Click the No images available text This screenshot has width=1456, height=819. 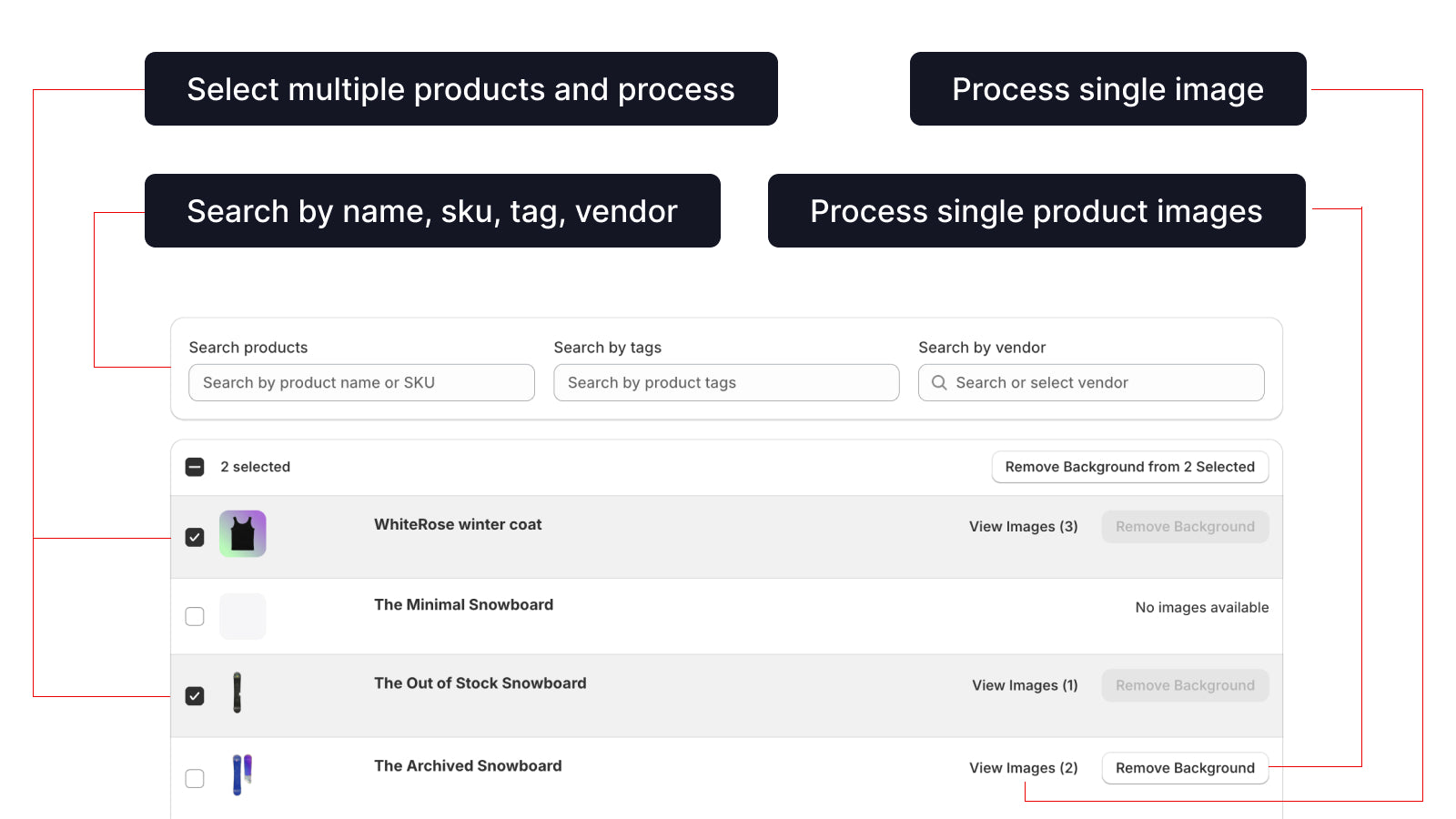[1202, 608]
